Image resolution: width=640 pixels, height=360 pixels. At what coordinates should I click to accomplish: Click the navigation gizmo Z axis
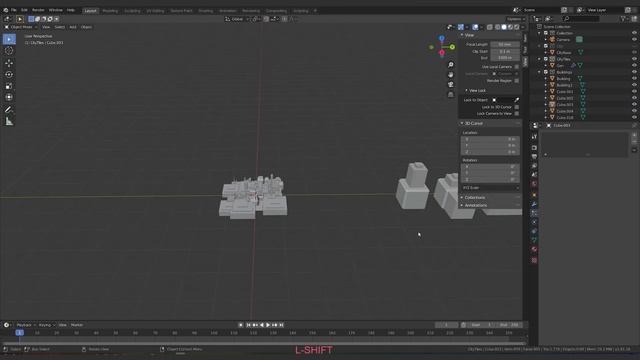click(x=442, y=38)
